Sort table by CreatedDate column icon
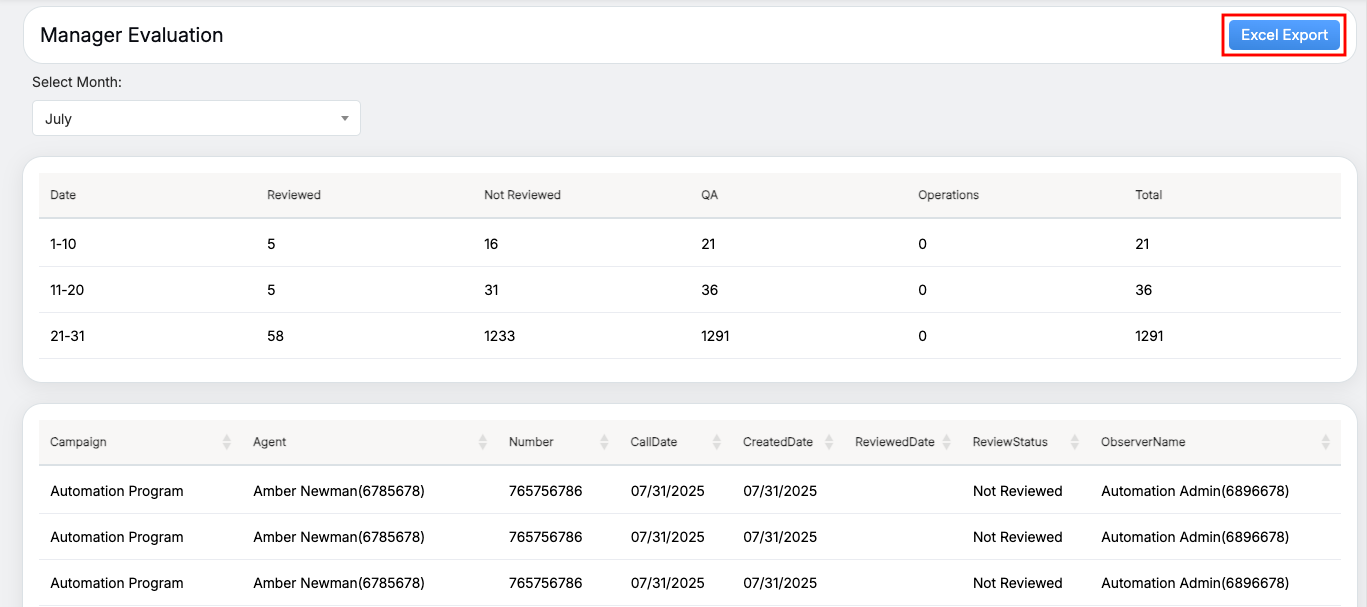The height and width of the screenshot is (607, 1367). pyautogui.click(x=829, y=442)
